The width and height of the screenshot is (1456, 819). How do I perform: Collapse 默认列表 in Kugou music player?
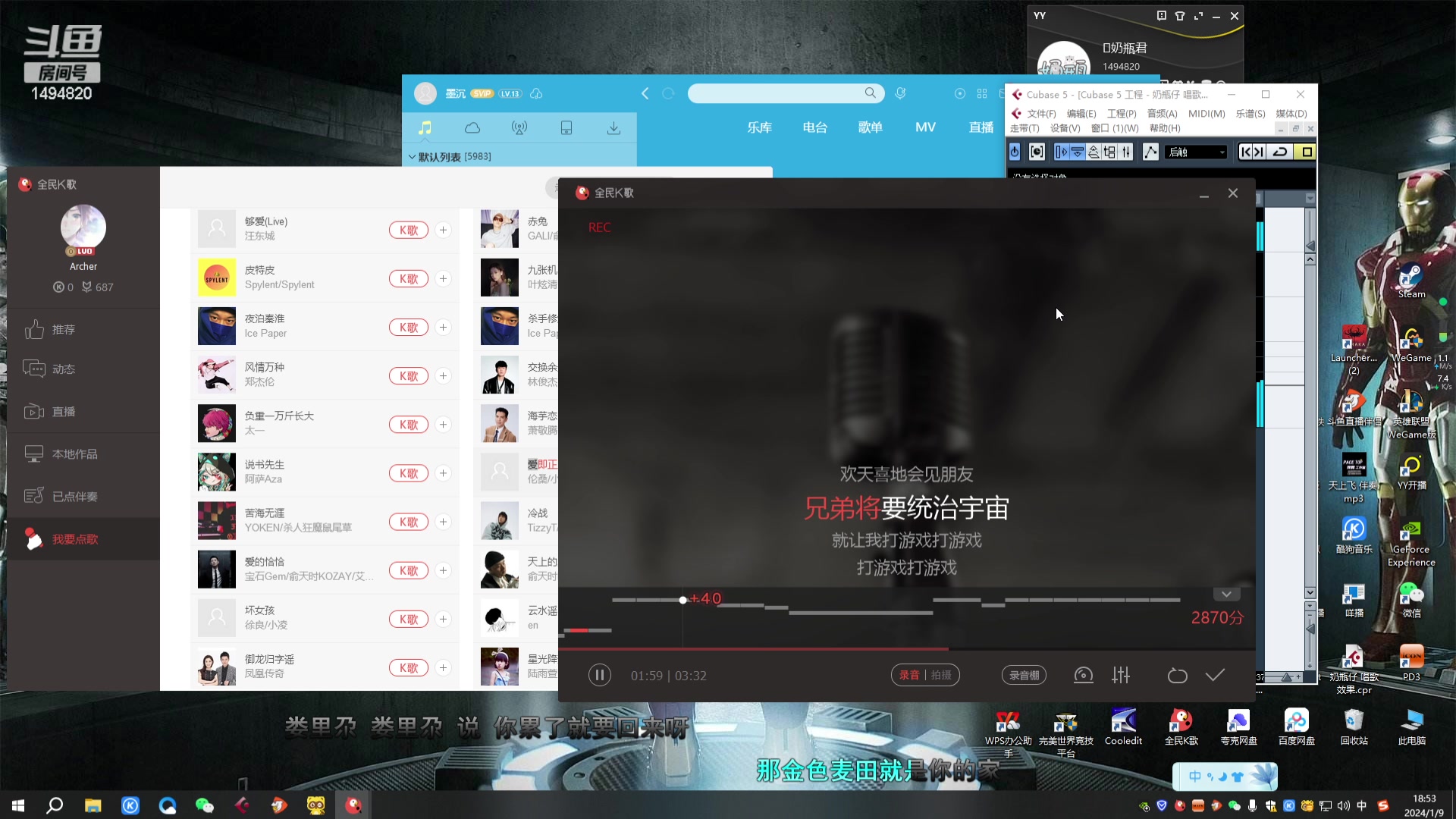[x=412, y=157]
